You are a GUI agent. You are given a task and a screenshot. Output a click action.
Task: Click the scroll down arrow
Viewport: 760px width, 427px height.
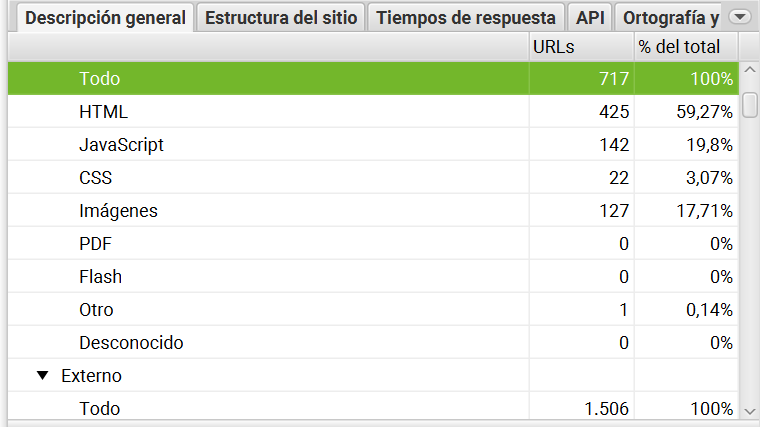pyautogui.click(x=750, y=410)
